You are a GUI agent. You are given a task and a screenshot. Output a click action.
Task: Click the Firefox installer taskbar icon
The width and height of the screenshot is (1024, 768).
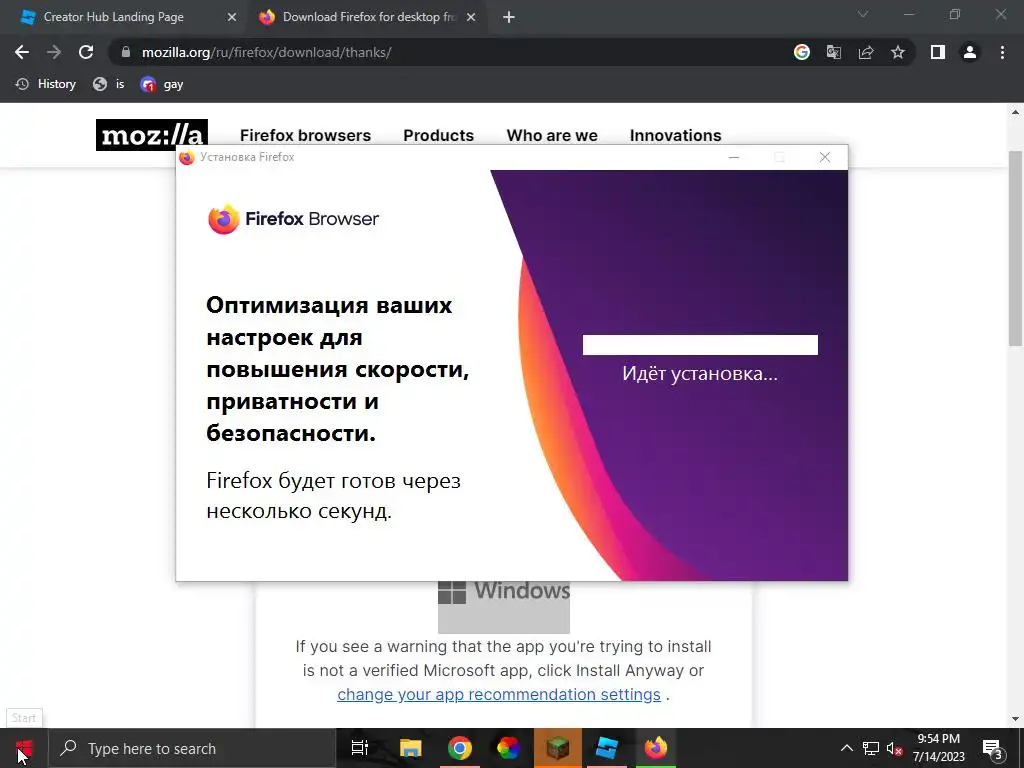click(x=656, y=748)
